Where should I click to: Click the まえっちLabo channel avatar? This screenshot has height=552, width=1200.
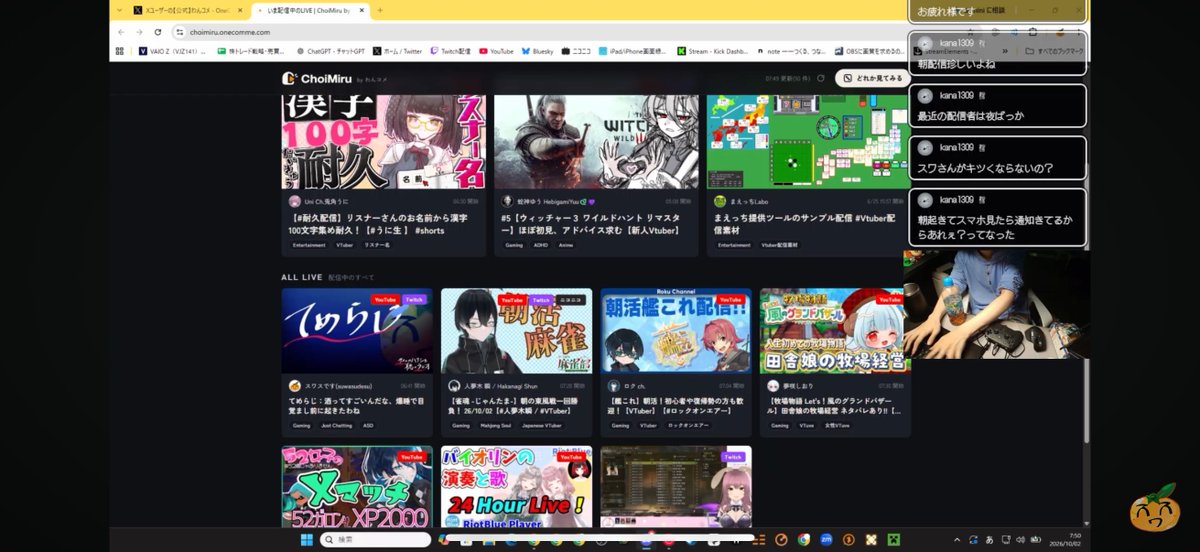click(x=720, y=200)
